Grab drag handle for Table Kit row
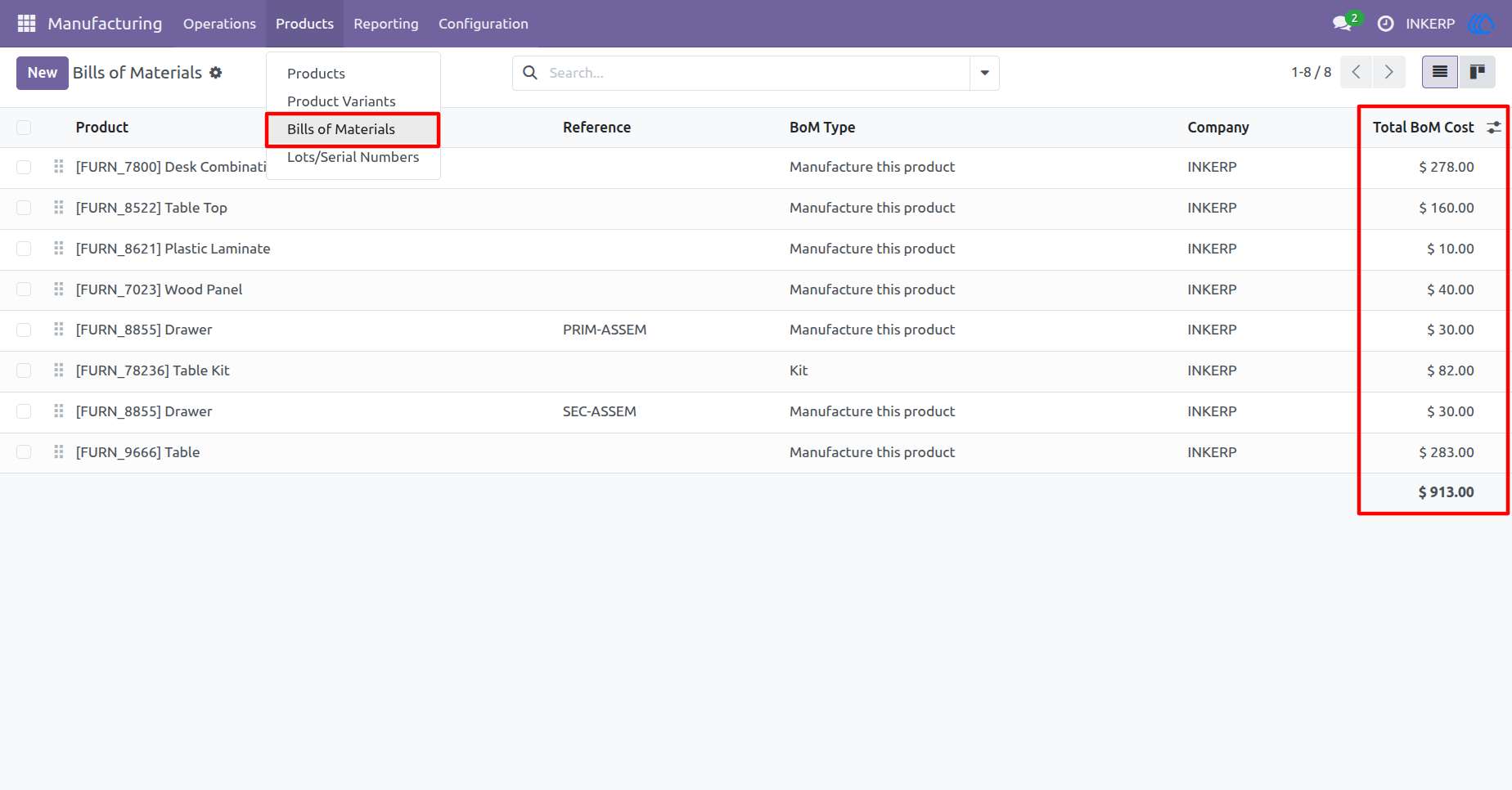This screenshot has height=790, width=1512. pos(59,370)
